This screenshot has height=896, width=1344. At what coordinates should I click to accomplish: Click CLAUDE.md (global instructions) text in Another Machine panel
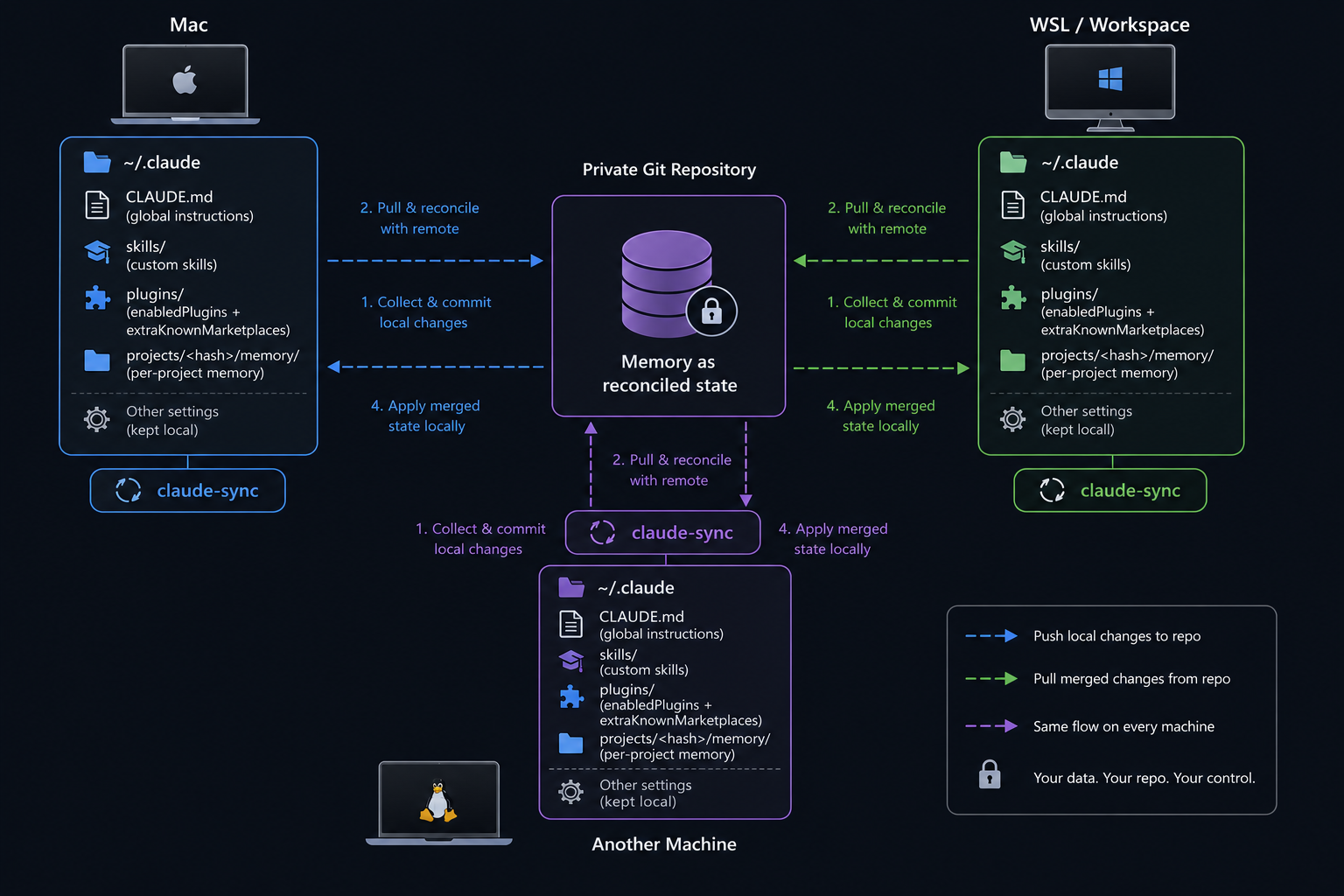click(x=661, y=625)
